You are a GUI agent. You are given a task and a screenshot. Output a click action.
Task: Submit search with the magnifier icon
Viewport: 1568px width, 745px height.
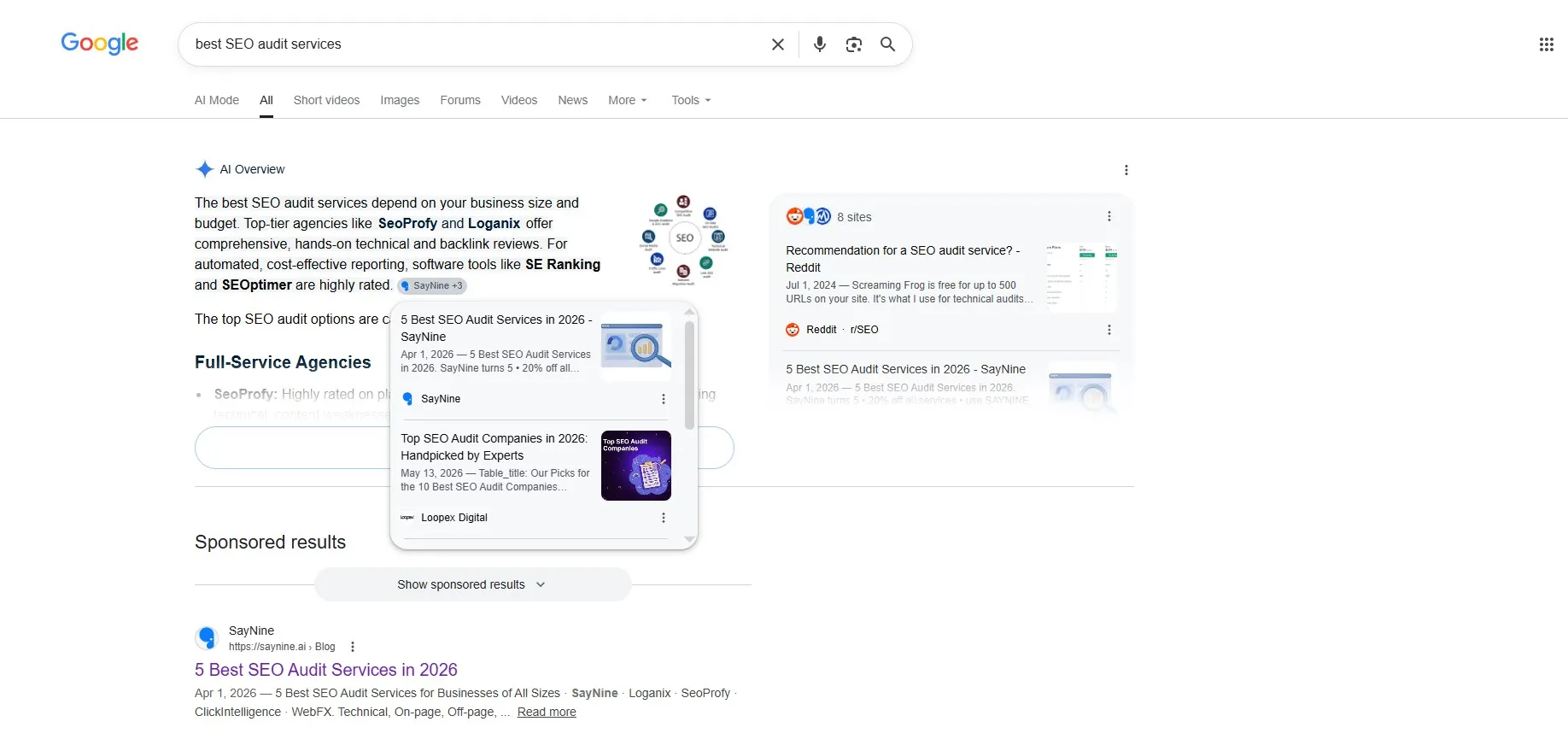coord(887,44)
